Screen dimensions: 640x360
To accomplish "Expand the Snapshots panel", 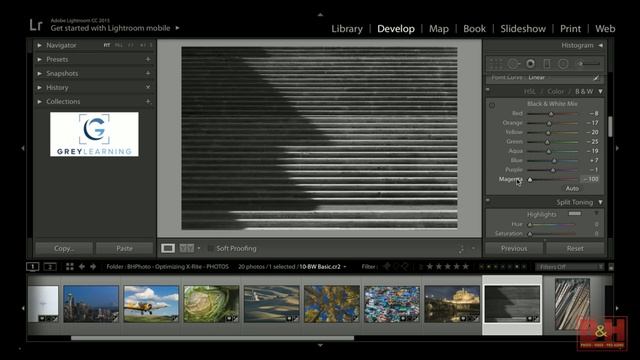I will pos(40,73).
